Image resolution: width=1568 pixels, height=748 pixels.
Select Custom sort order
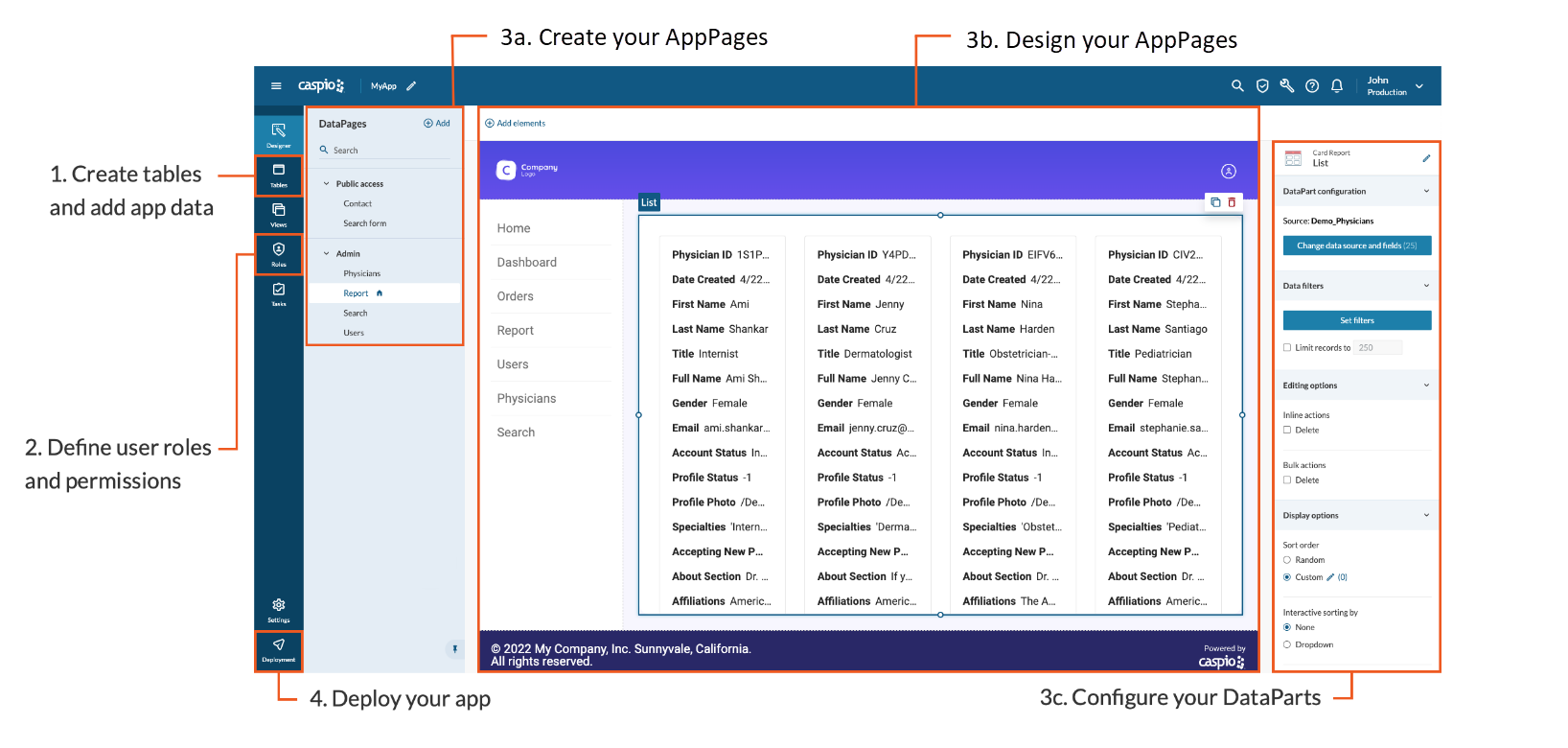tap(1287, 577)
